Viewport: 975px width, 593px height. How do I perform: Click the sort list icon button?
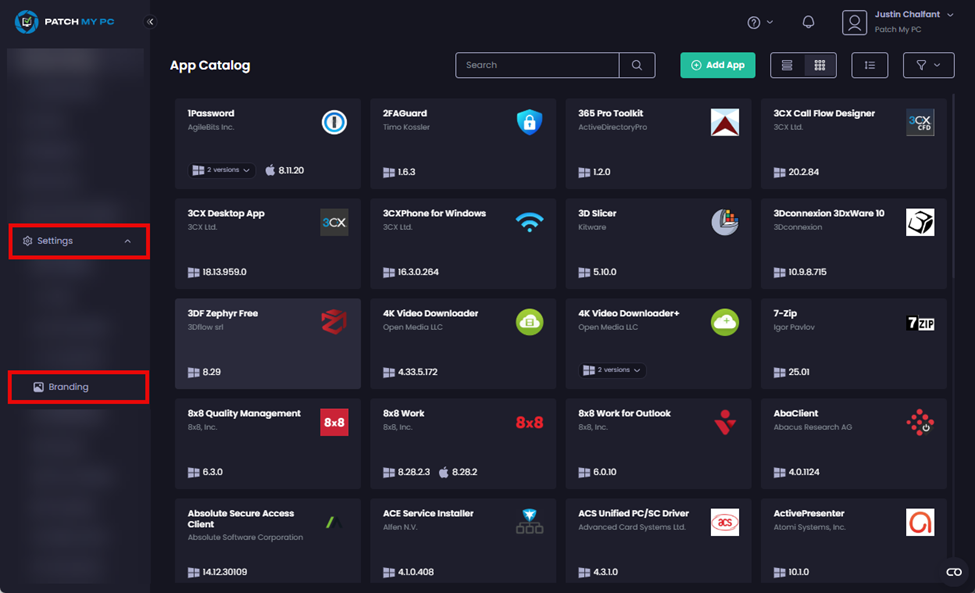click(869, 65)
